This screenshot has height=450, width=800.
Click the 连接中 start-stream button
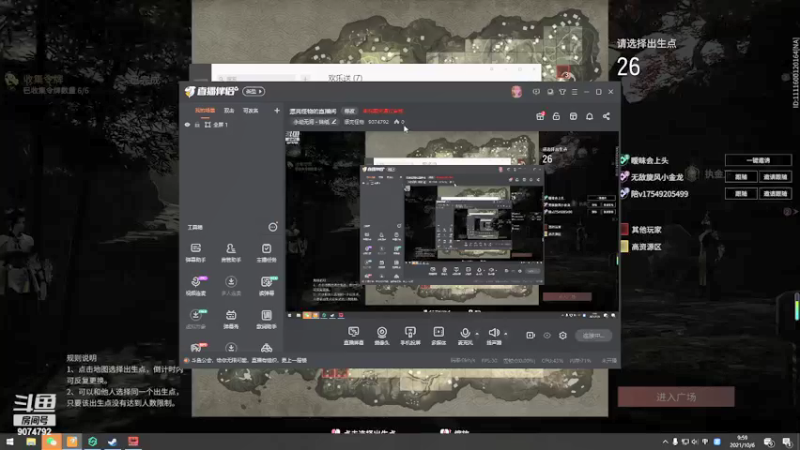coord(593,335)
